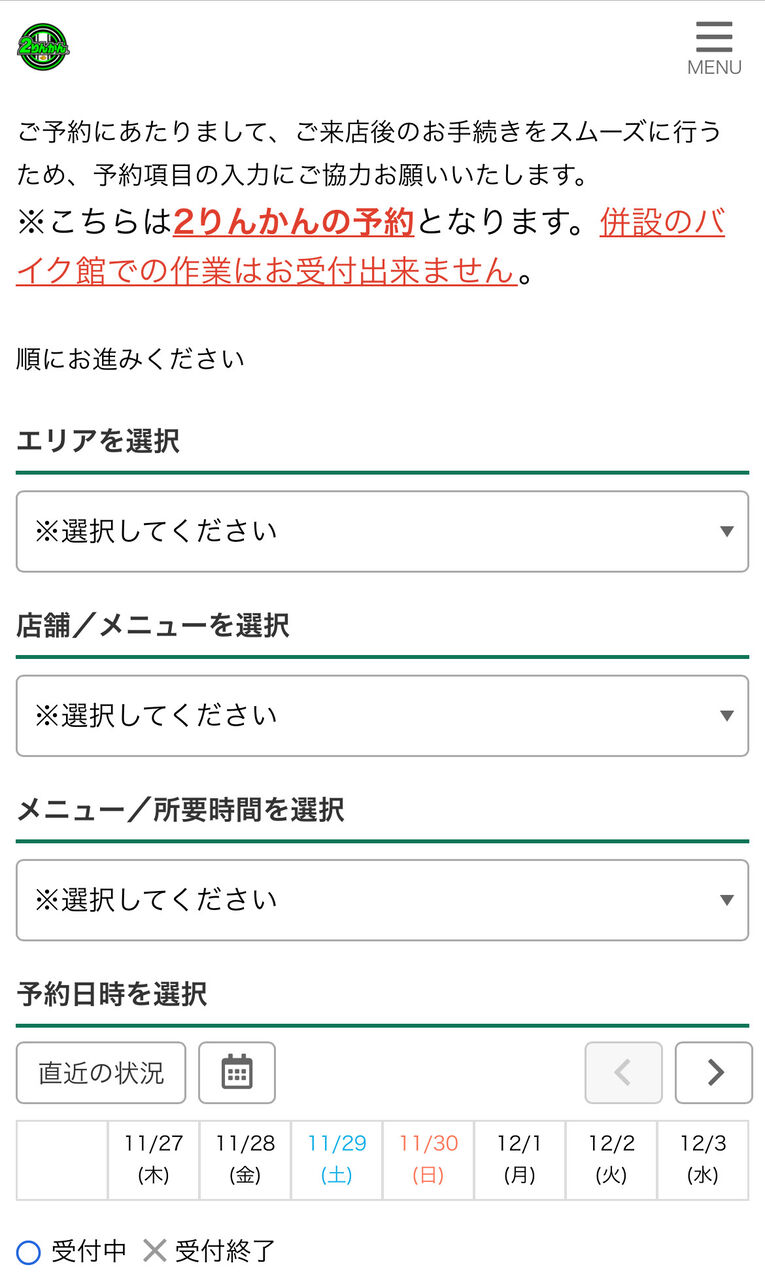Image resolution: width=765 pixels, height=1280 pixels.
Task: Click the blue circle 受付中 legend icon
Action: click(x=29, y=1251)
